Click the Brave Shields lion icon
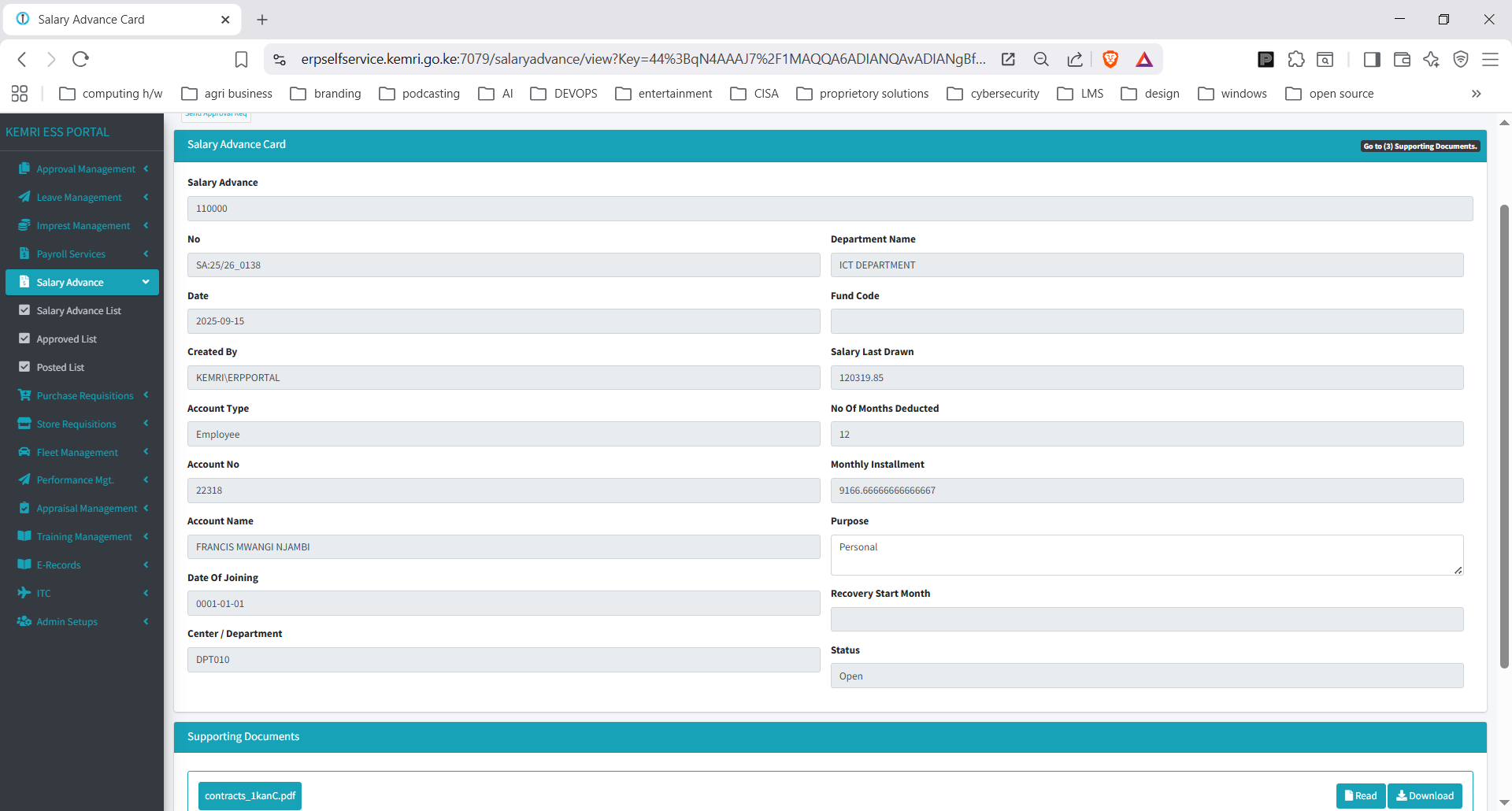The height and width of the screenshot is (811, 1512). [x=1110, y=59]
